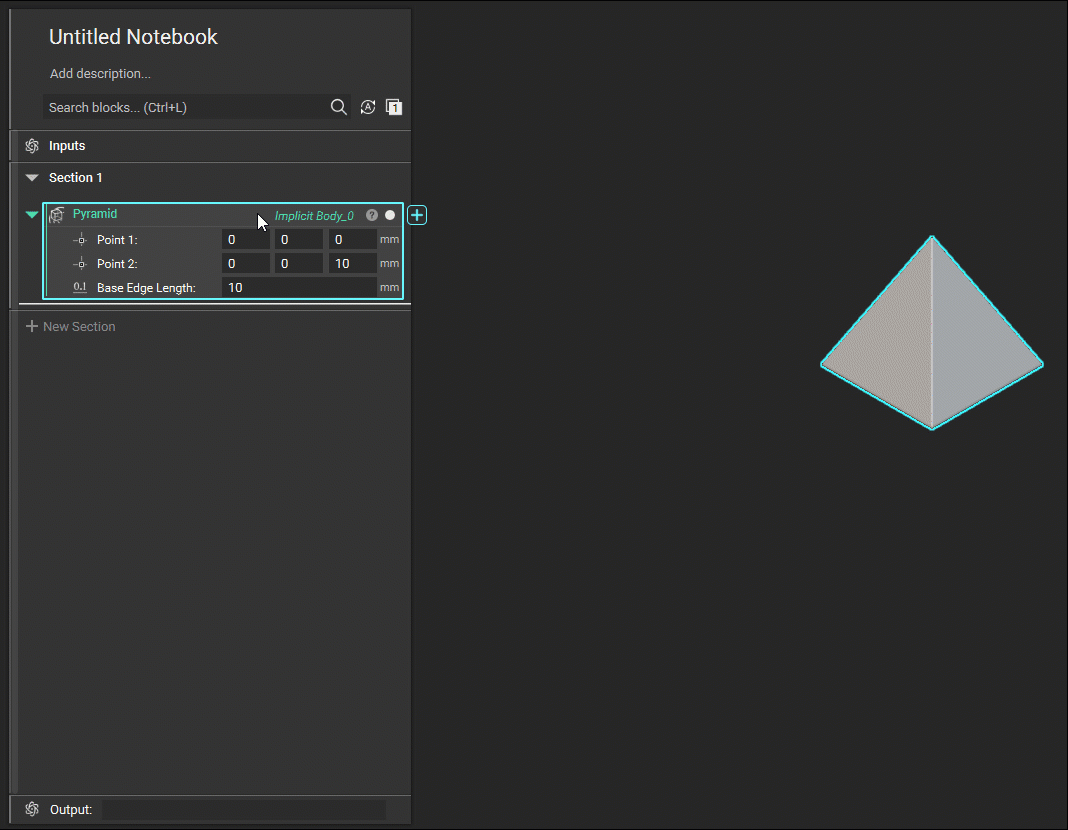1068x830 pixels.
Task: Click the Point 1 crosshair icon
Action: (x=80, y=240)
